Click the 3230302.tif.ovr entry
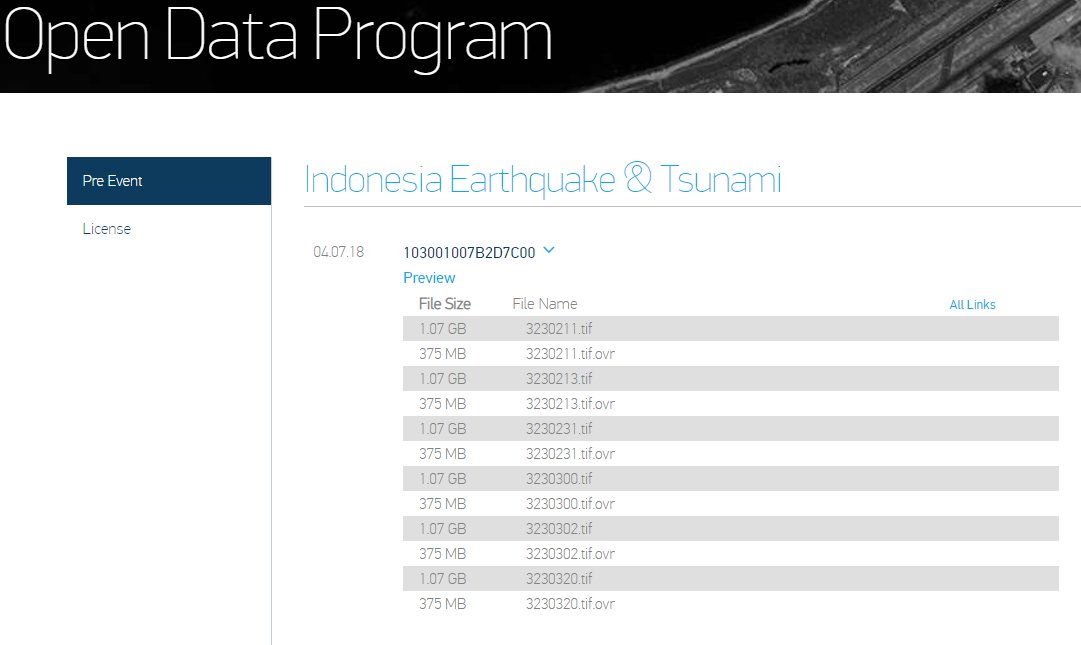Screen dimensions: 1081x645 pyautogui.click(x=572, y=553)
